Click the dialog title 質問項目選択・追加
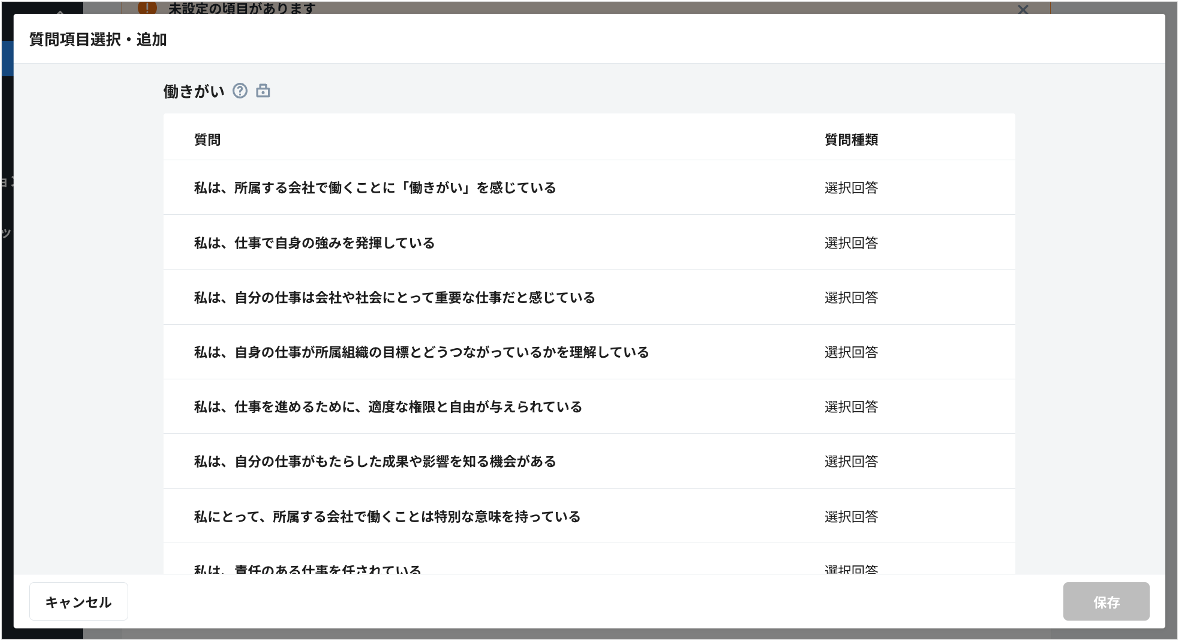The height and width of the screenshot is (640, 1178). [x=97, y=40]
